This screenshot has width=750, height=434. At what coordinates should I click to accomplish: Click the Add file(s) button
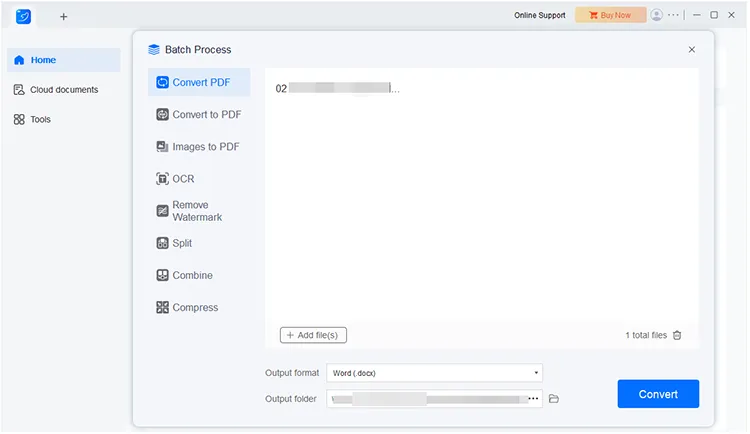(x=313, y=335)
